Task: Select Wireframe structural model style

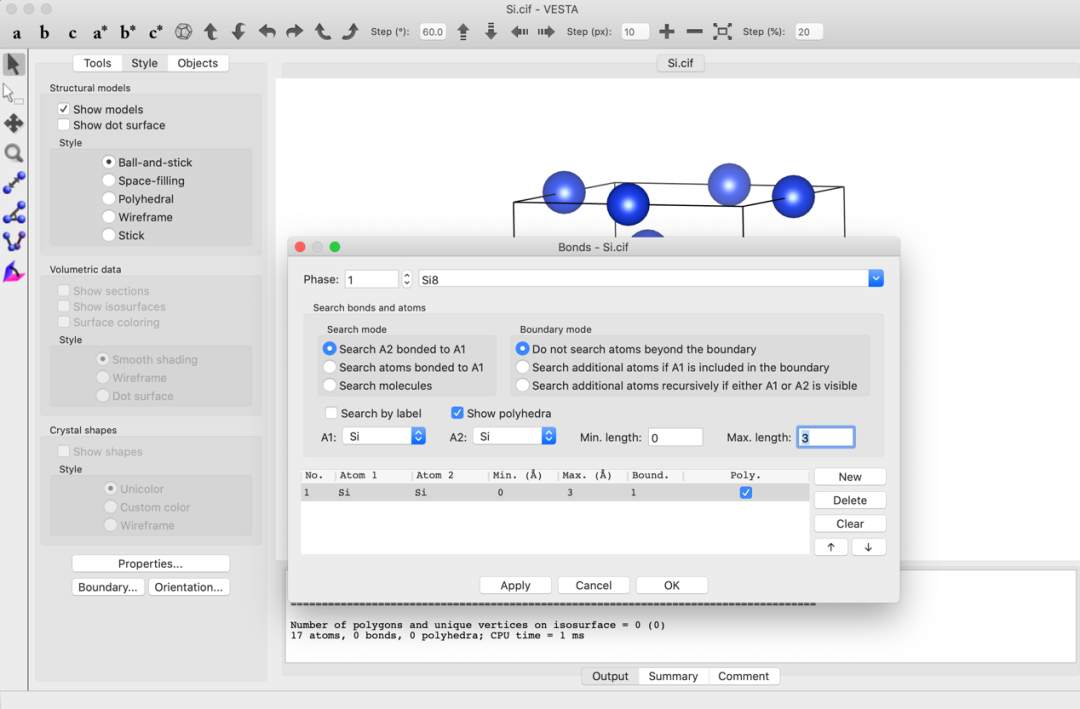Action: point(108,216)
